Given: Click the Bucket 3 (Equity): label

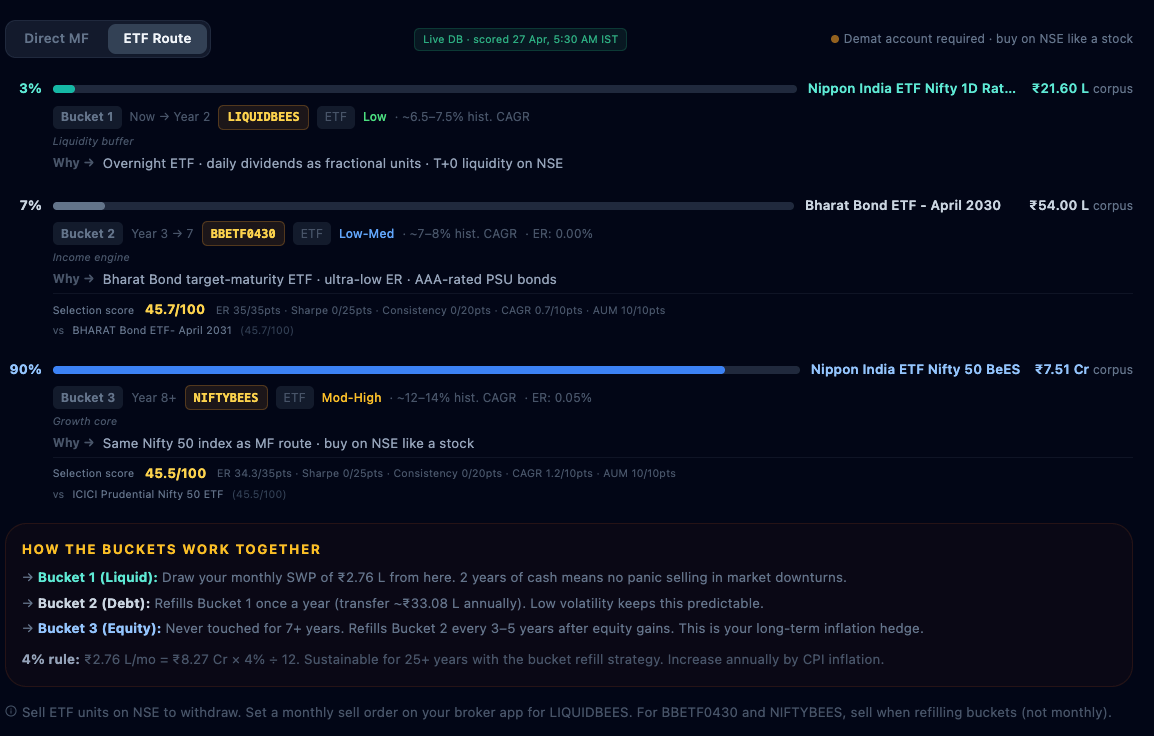Looking at the screenshot, I should click(x=99, y=629).
